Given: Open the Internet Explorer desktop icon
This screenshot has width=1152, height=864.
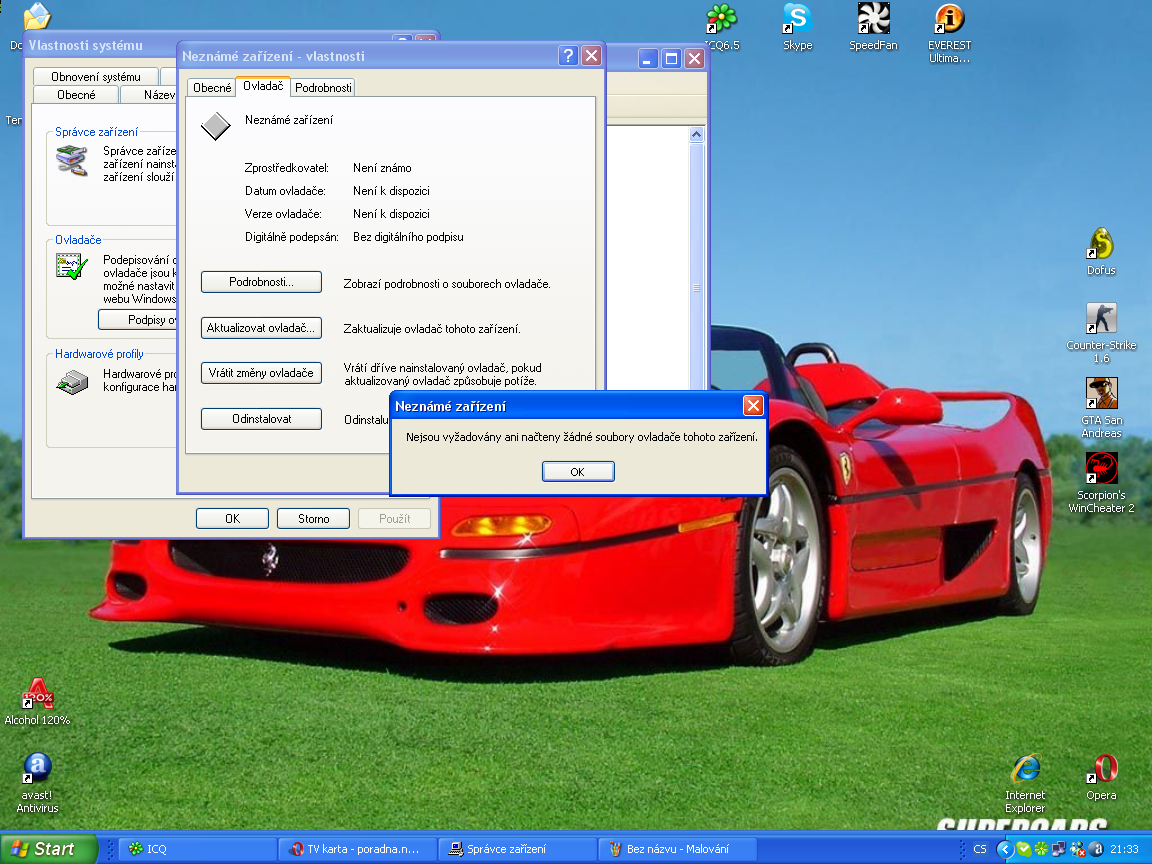Looking at the screenshot, I should tap(1025, 770).
